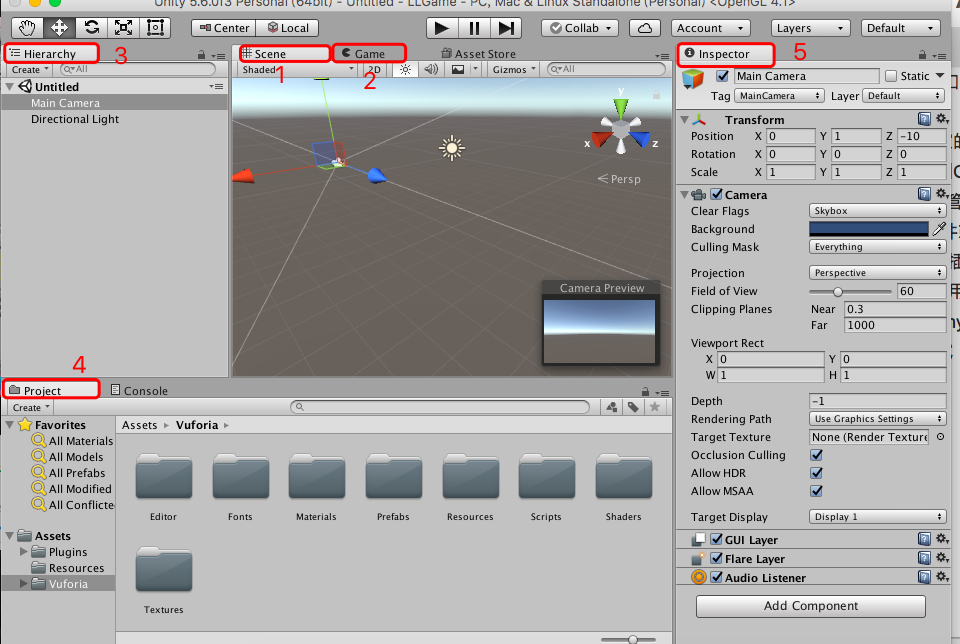The width and height of the screenshot is (960, 644).
Task: Advance one frame with Step button
Action: (x=506, y=28)
